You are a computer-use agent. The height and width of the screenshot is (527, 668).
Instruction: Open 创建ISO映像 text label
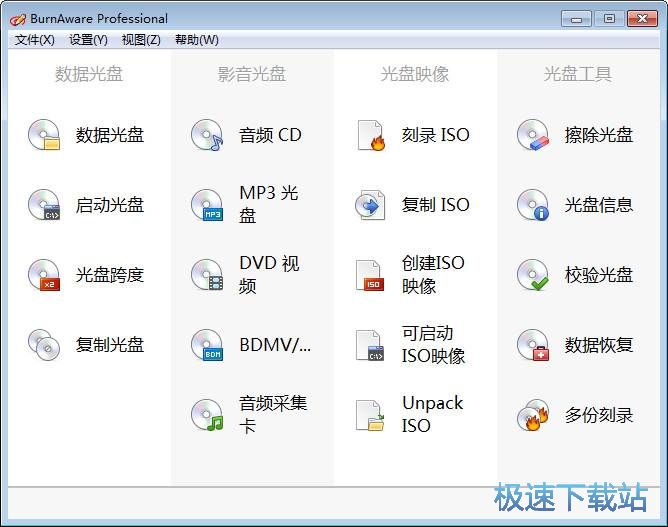[433, 274]
